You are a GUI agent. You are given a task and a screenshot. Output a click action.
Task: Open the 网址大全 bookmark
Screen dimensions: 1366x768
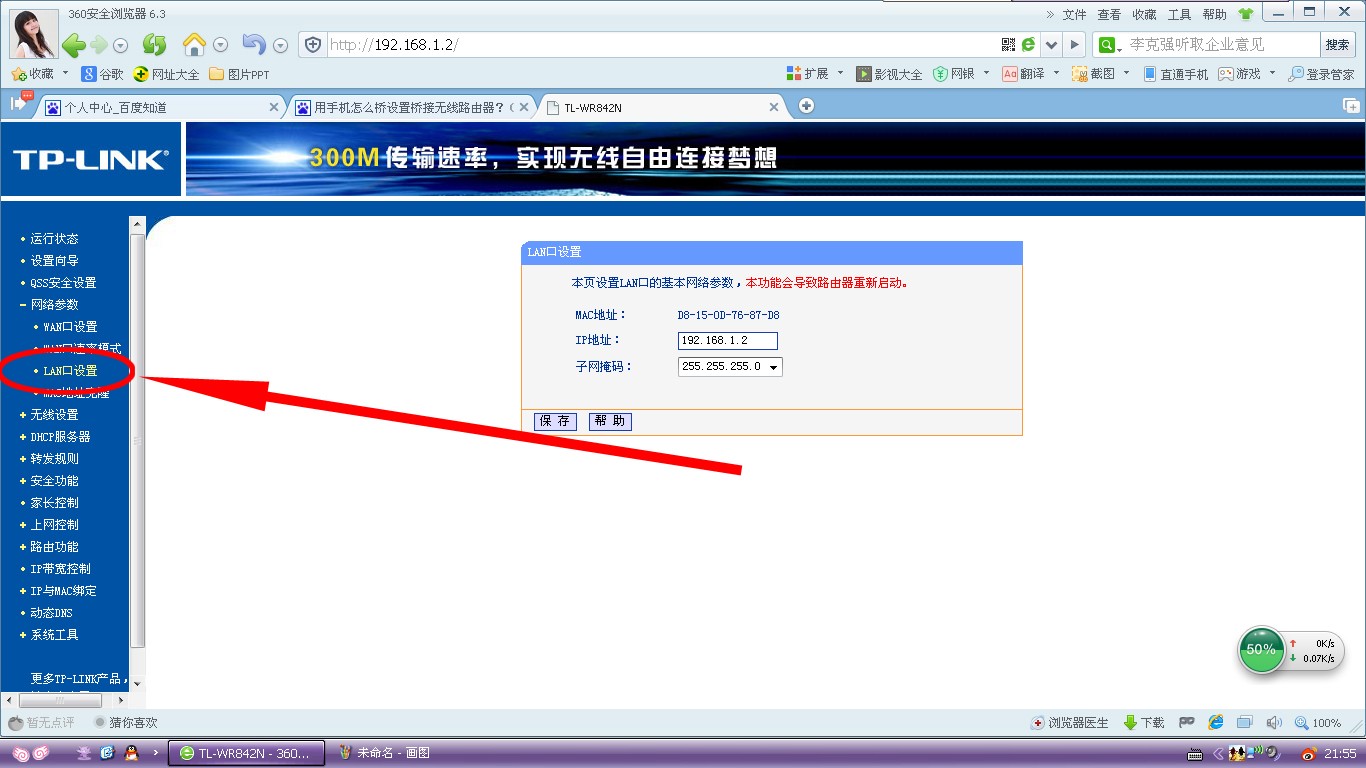[166, 74]
